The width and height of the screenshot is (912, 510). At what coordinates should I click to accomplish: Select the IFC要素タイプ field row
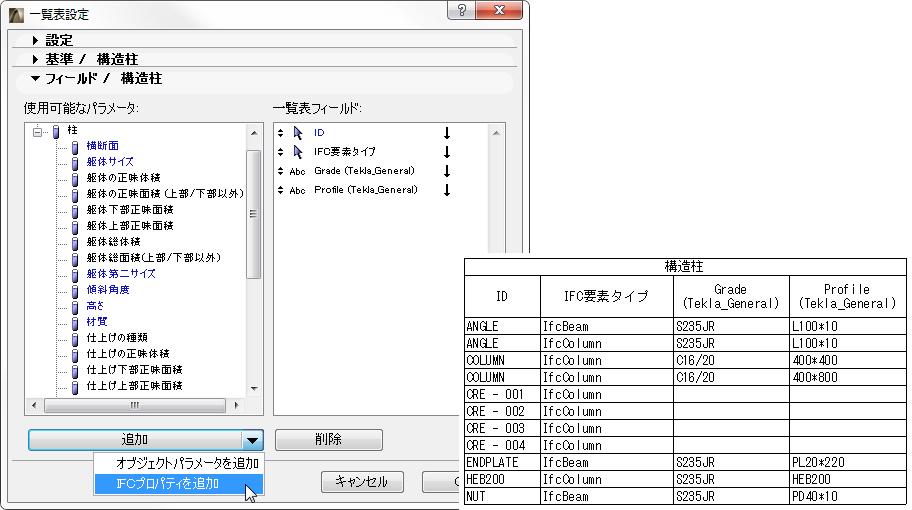(x=381, y=152)
